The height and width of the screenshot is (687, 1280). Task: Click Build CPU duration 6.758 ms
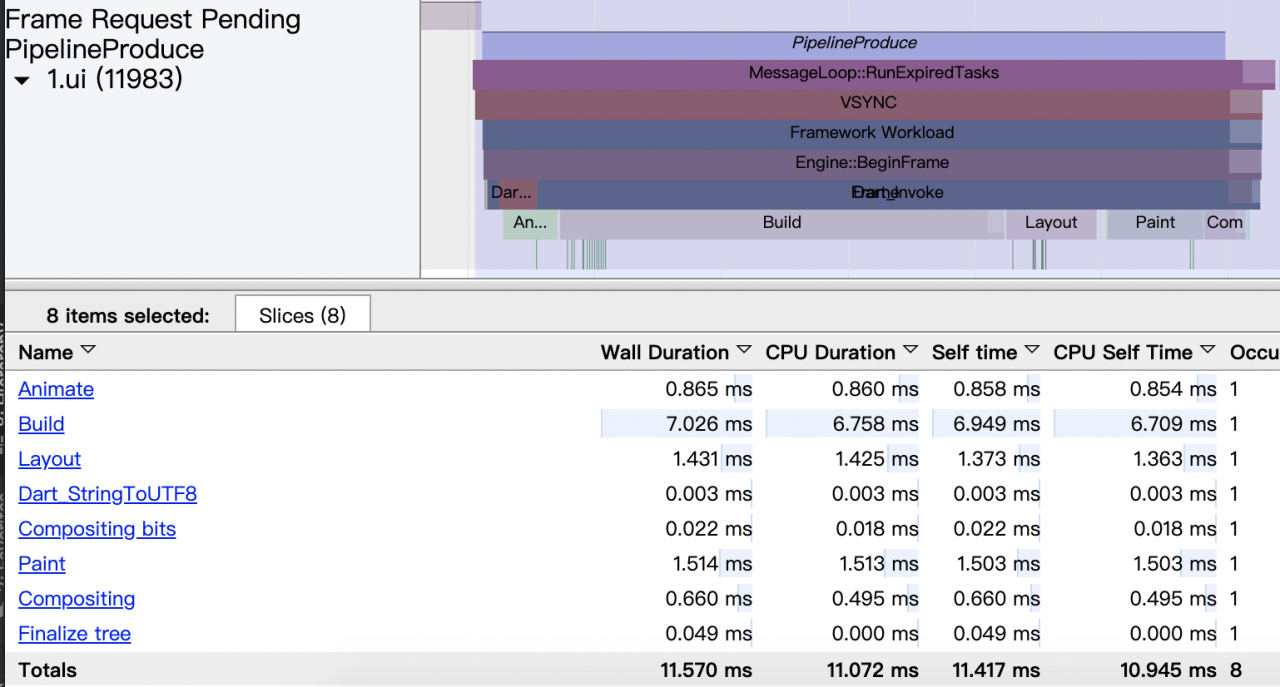875,424
